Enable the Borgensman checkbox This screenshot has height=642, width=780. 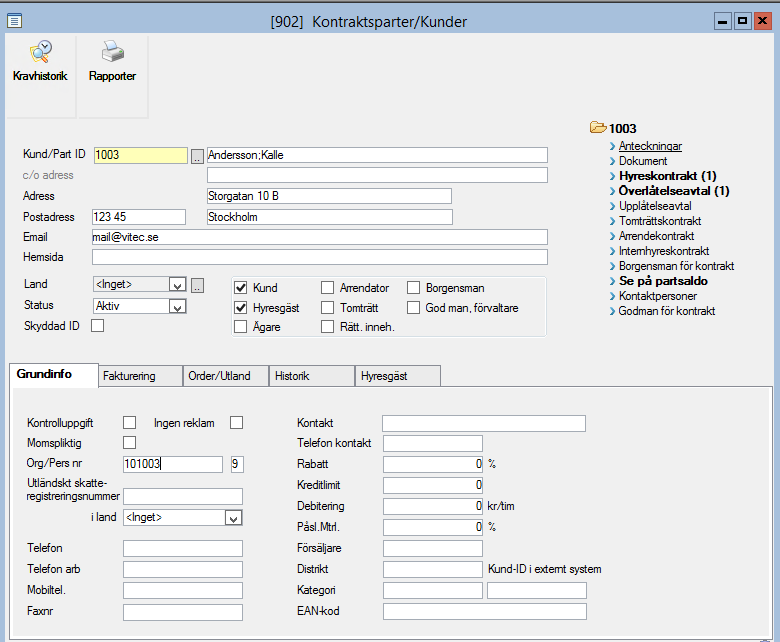click(x=413, y=287)
